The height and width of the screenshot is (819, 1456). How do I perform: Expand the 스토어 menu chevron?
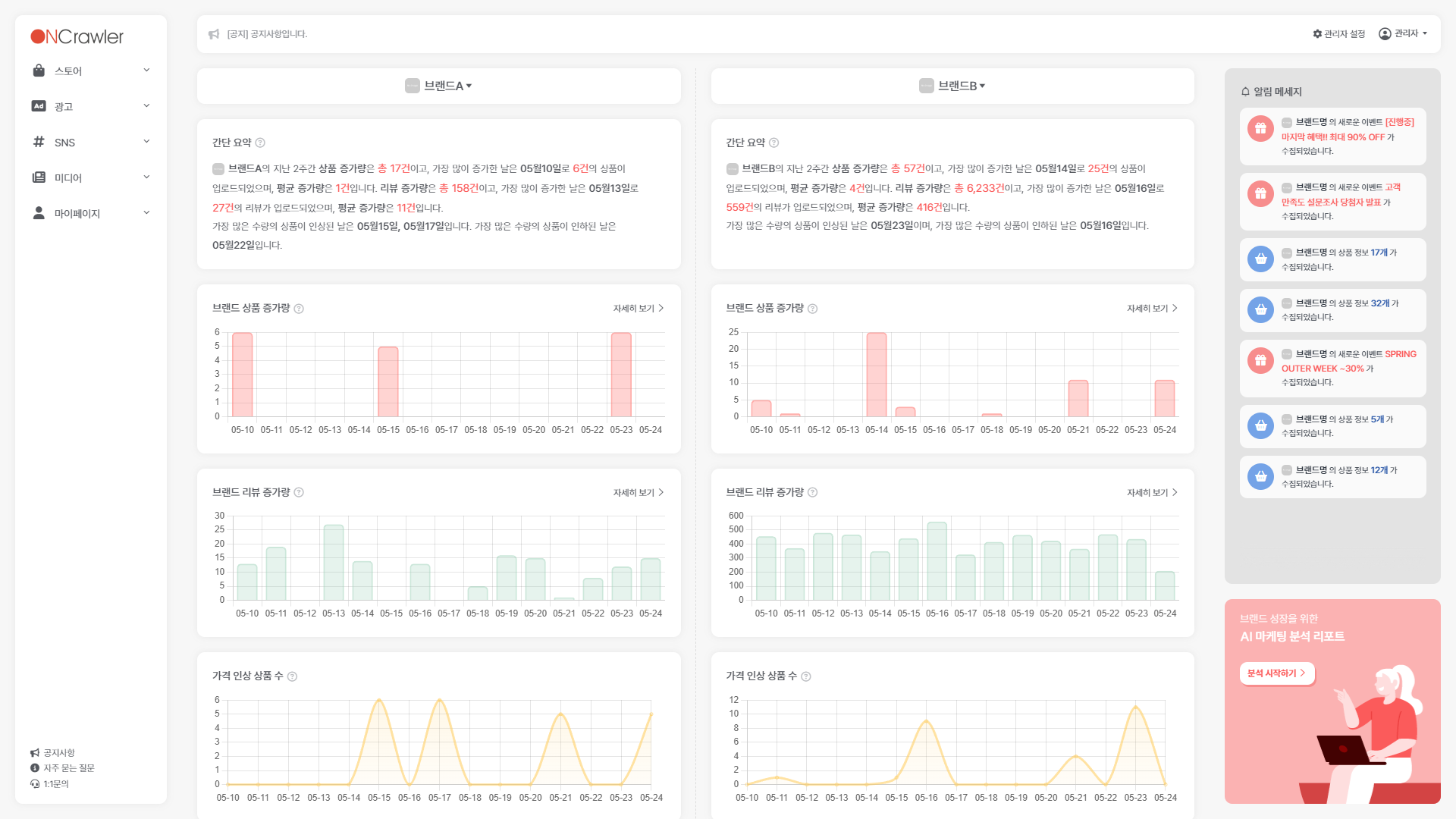(146, 71)
